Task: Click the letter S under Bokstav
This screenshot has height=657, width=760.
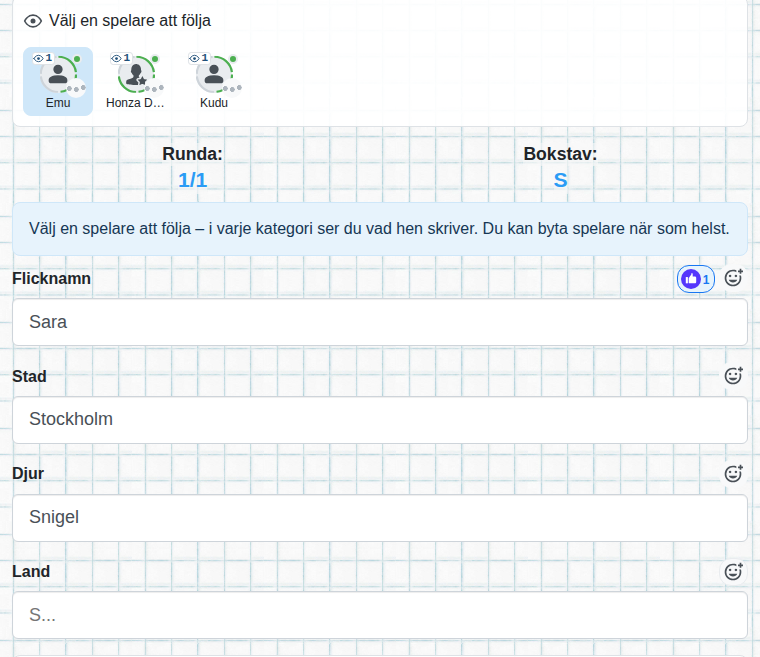Action: [560, 180]
